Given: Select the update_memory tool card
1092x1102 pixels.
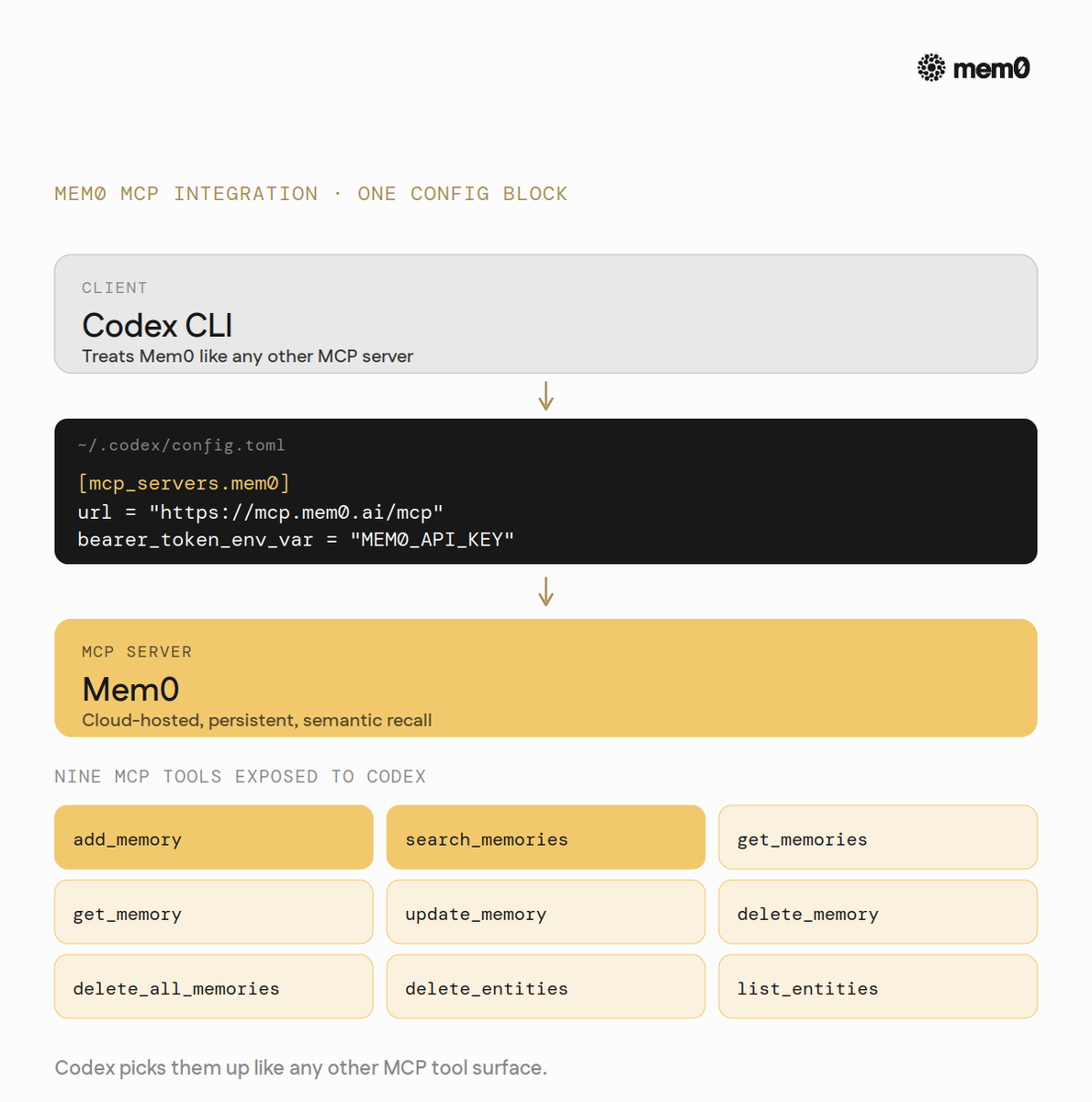Looking at the screenshot, I should (546, 912).
